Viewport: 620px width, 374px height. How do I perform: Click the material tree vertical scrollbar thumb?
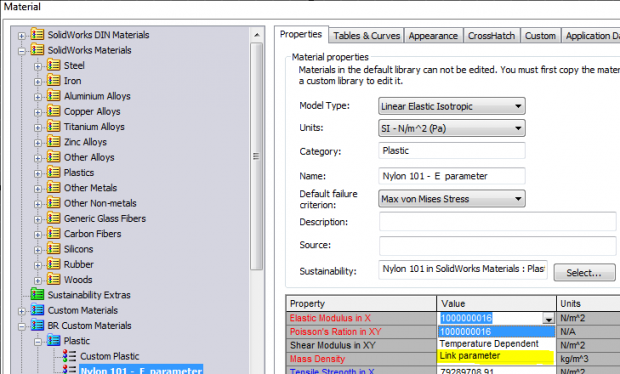[x=256, y=156]
